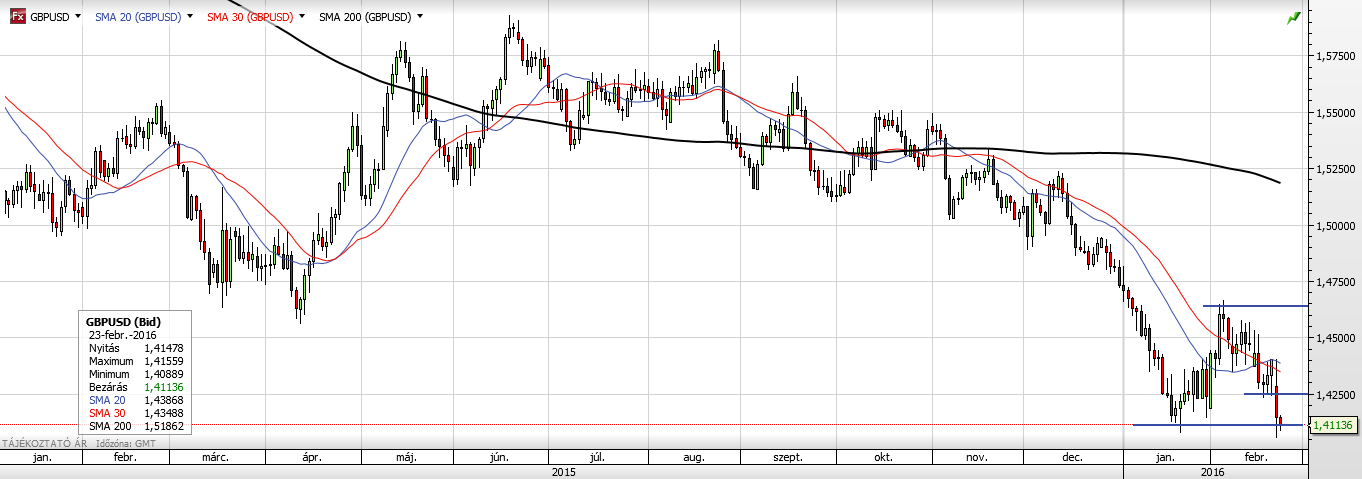
Task: Click the szept. month label on the time axis
Action: 789,457
